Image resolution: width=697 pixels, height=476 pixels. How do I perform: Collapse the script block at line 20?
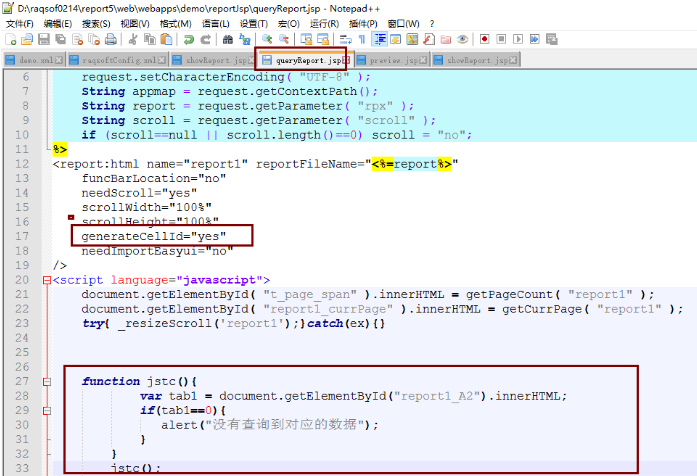[47, 281]
